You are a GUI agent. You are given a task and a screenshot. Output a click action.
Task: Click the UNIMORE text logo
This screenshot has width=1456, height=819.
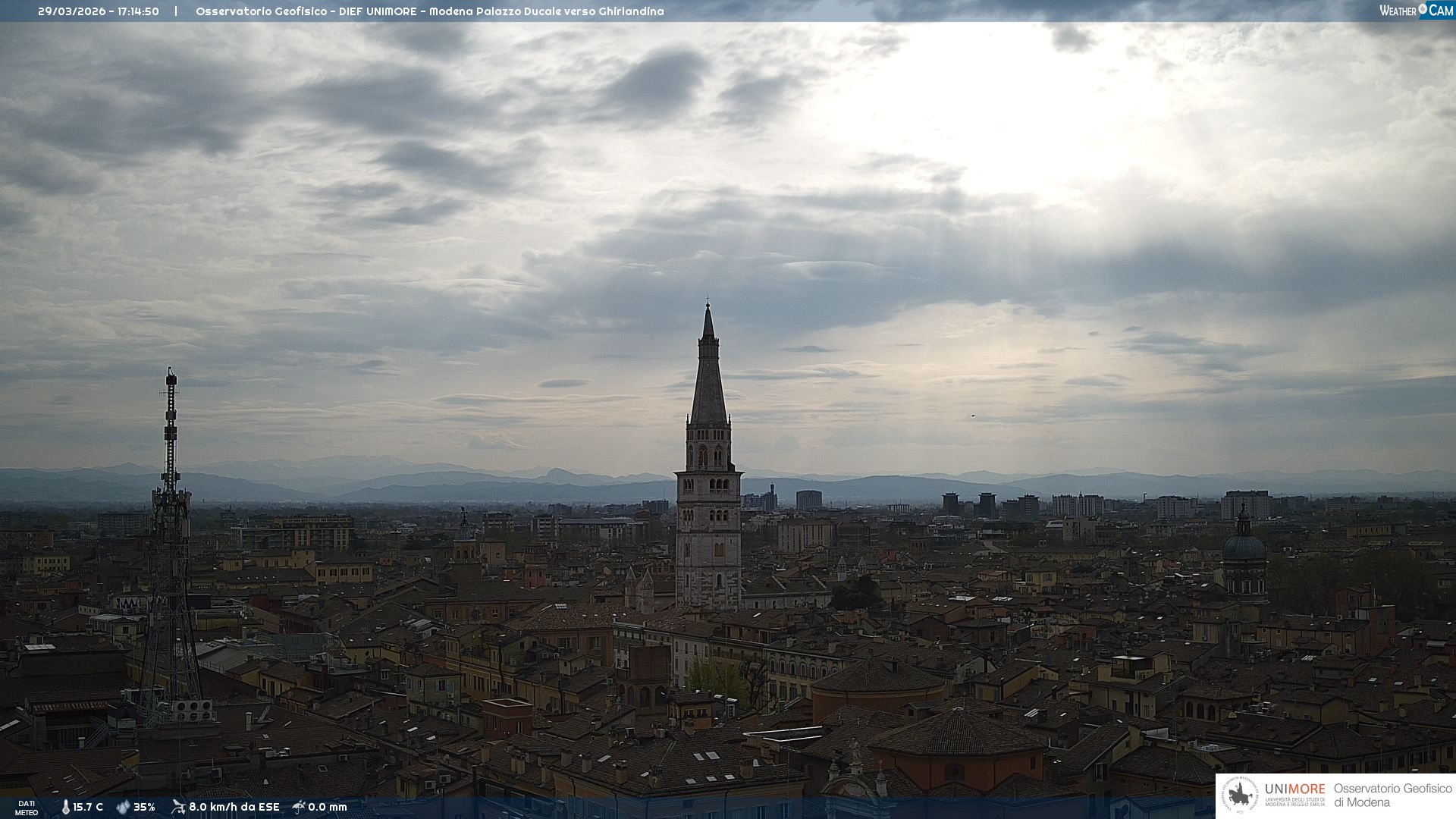click(1294, 789)
